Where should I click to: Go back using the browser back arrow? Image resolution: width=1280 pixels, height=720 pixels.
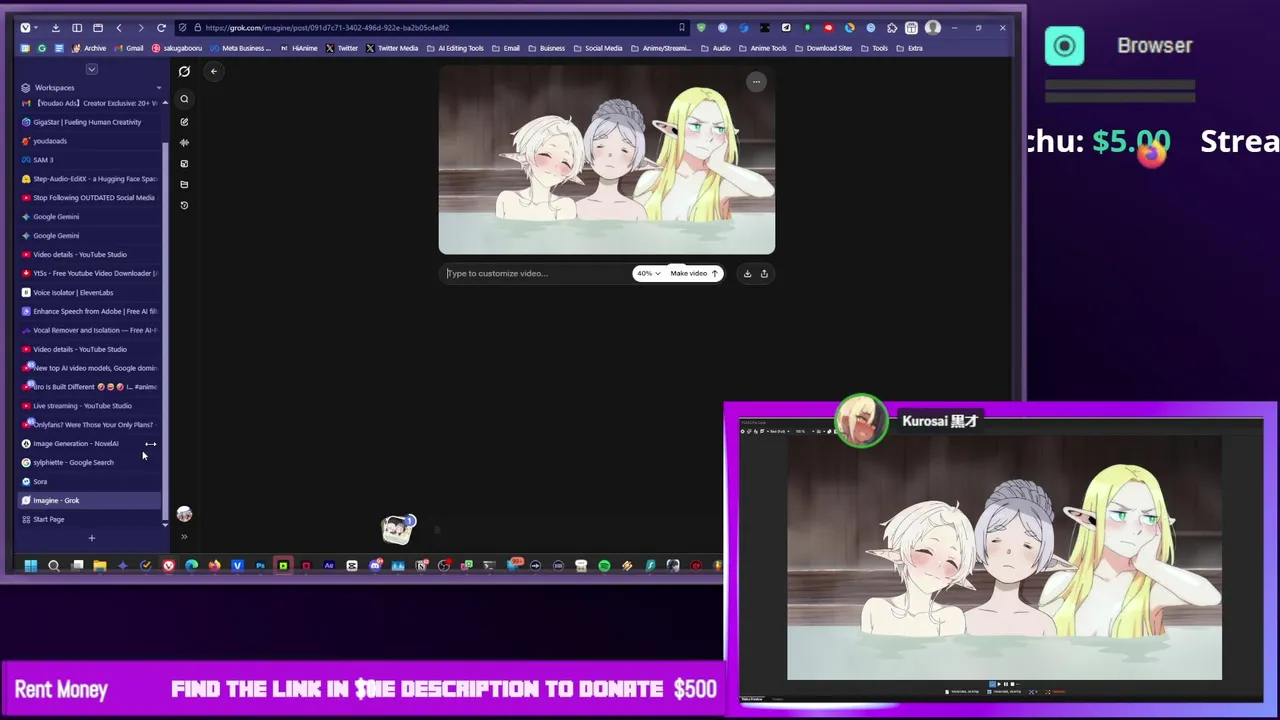click(x=119, y=28)
